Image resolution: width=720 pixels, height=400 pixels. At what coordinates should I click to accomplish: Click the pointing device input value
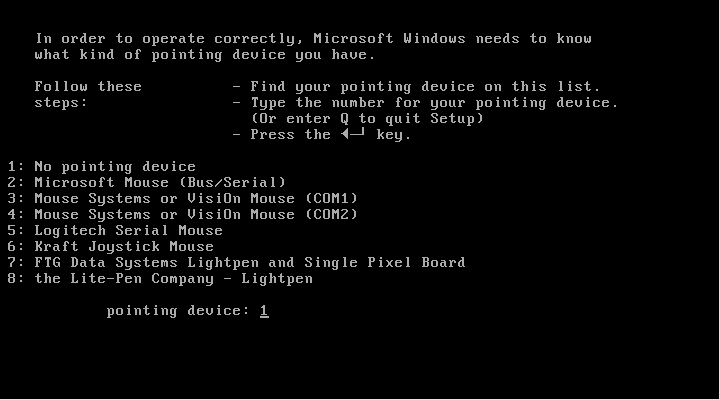[264, 311]
